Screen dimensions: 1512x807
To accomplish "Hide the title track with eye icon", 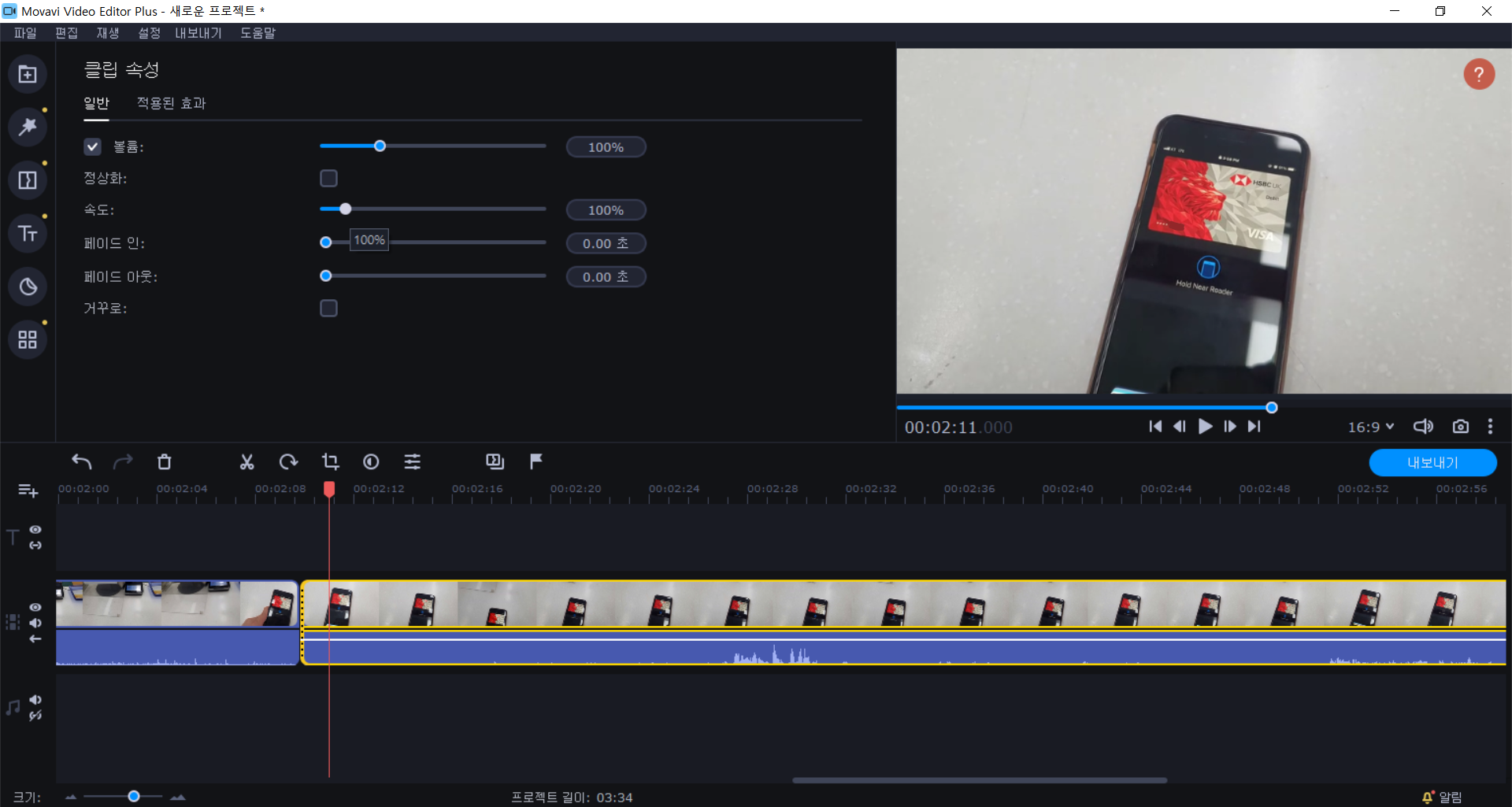I will click(35, 529).
